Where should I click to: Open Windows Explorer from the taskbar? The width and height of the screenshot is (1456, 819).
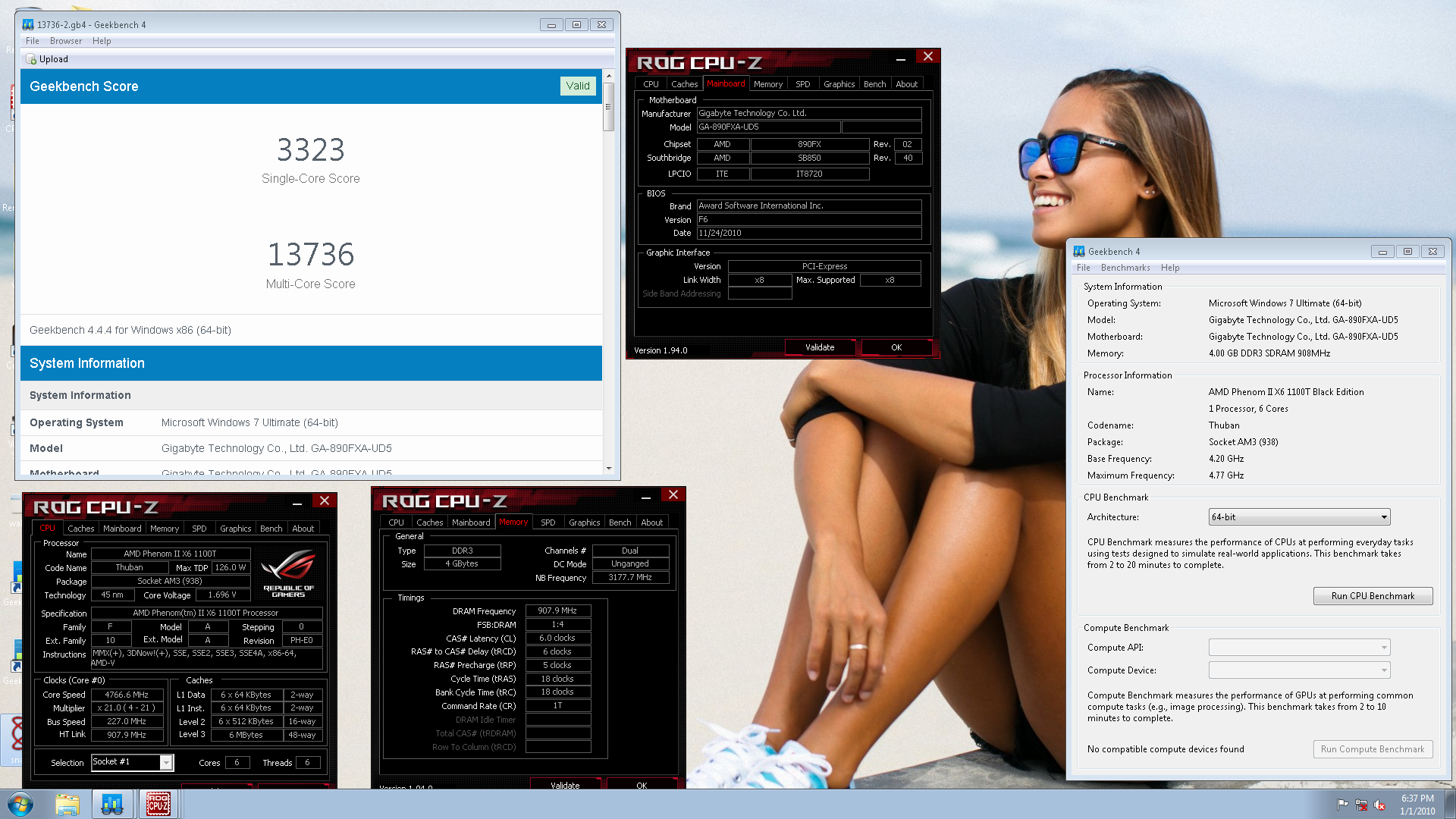point(67,804)
